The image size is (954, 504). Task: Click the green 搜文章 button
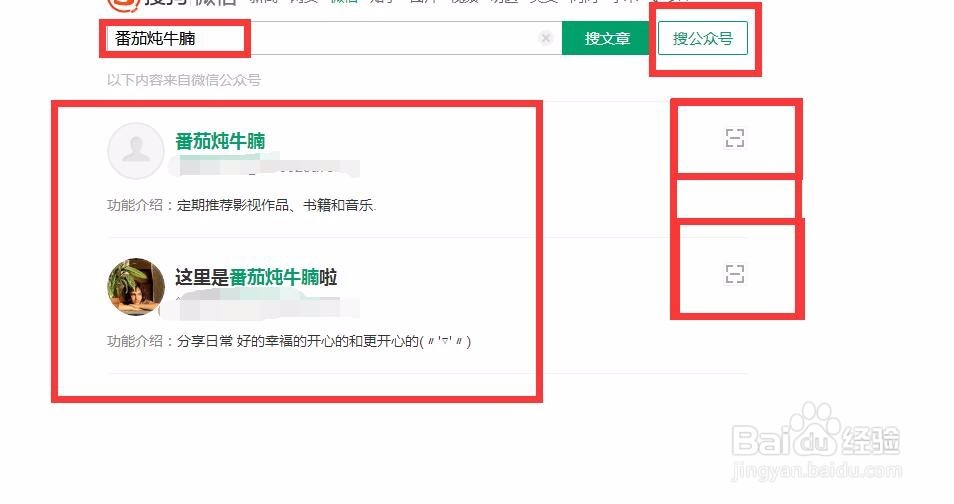607,38
